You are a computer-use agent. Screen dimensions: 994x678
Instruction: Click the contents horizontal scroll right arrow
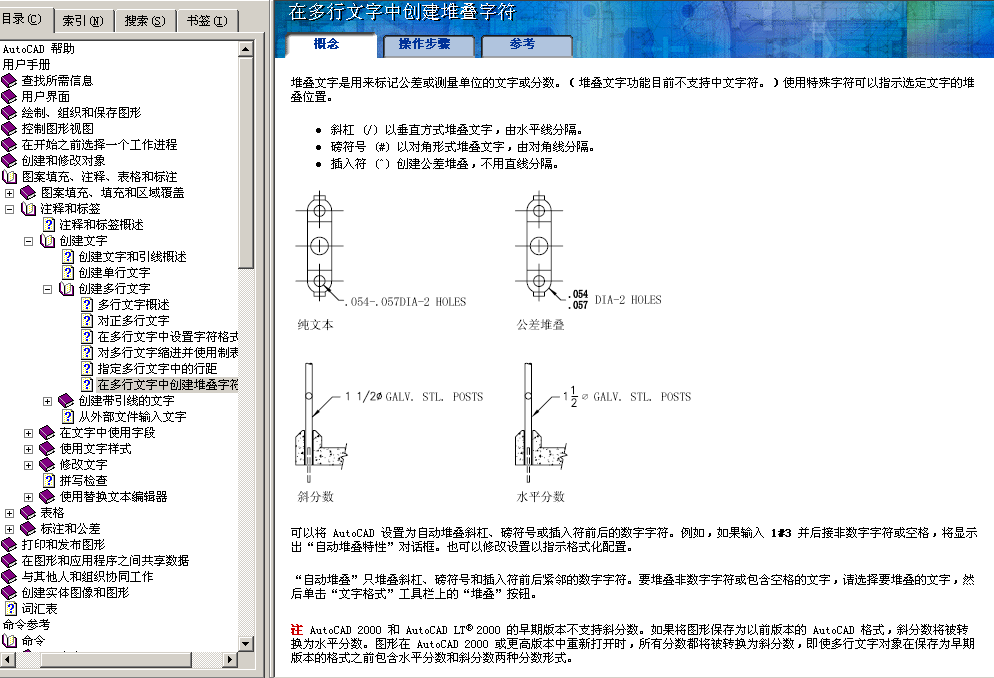point(231,660)
